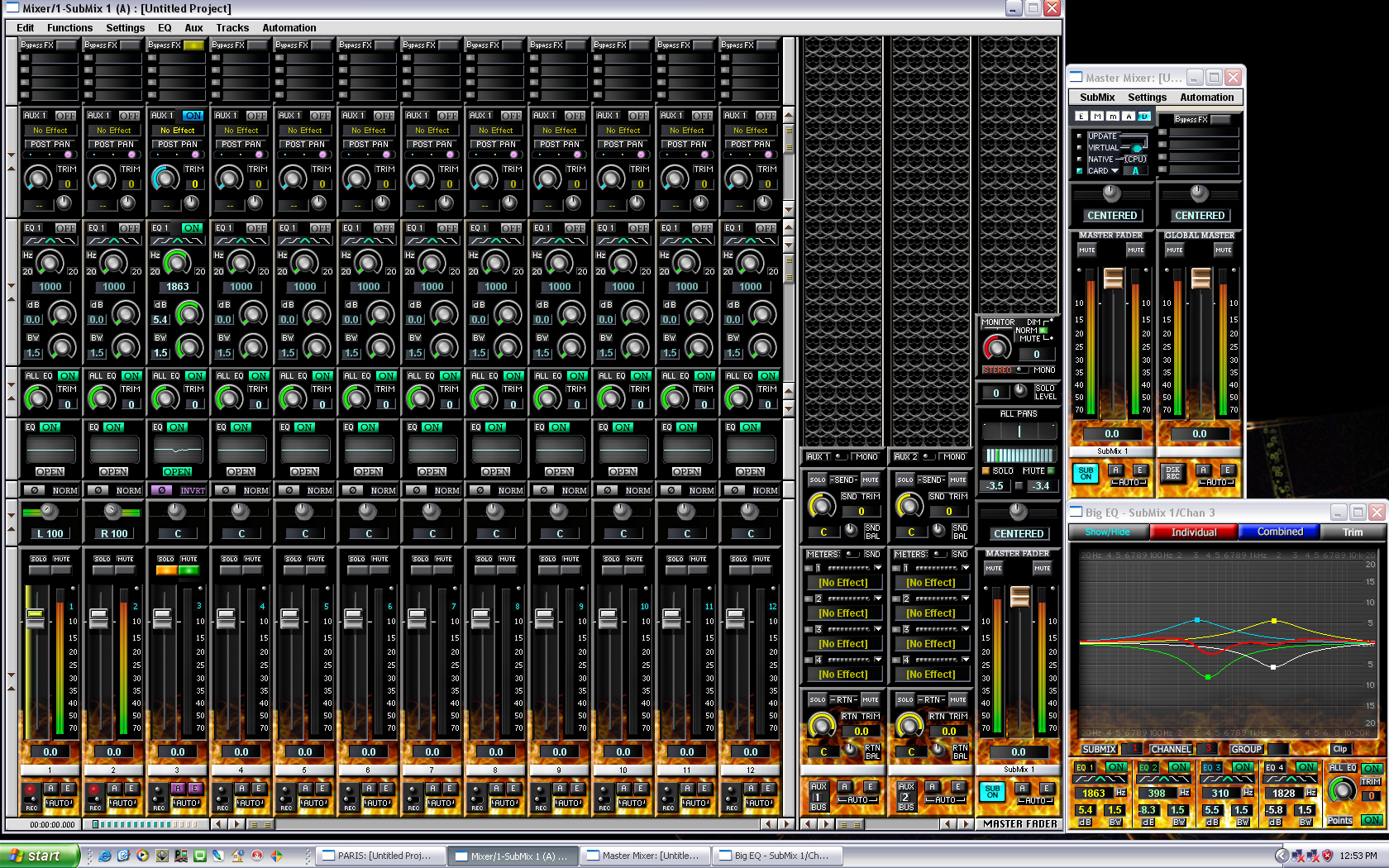Image resolution: width=1389 pixels, height=868 pixels.
Task: Click [No Effect] in AUX 1 slot 1
Action: pos(842,583)
